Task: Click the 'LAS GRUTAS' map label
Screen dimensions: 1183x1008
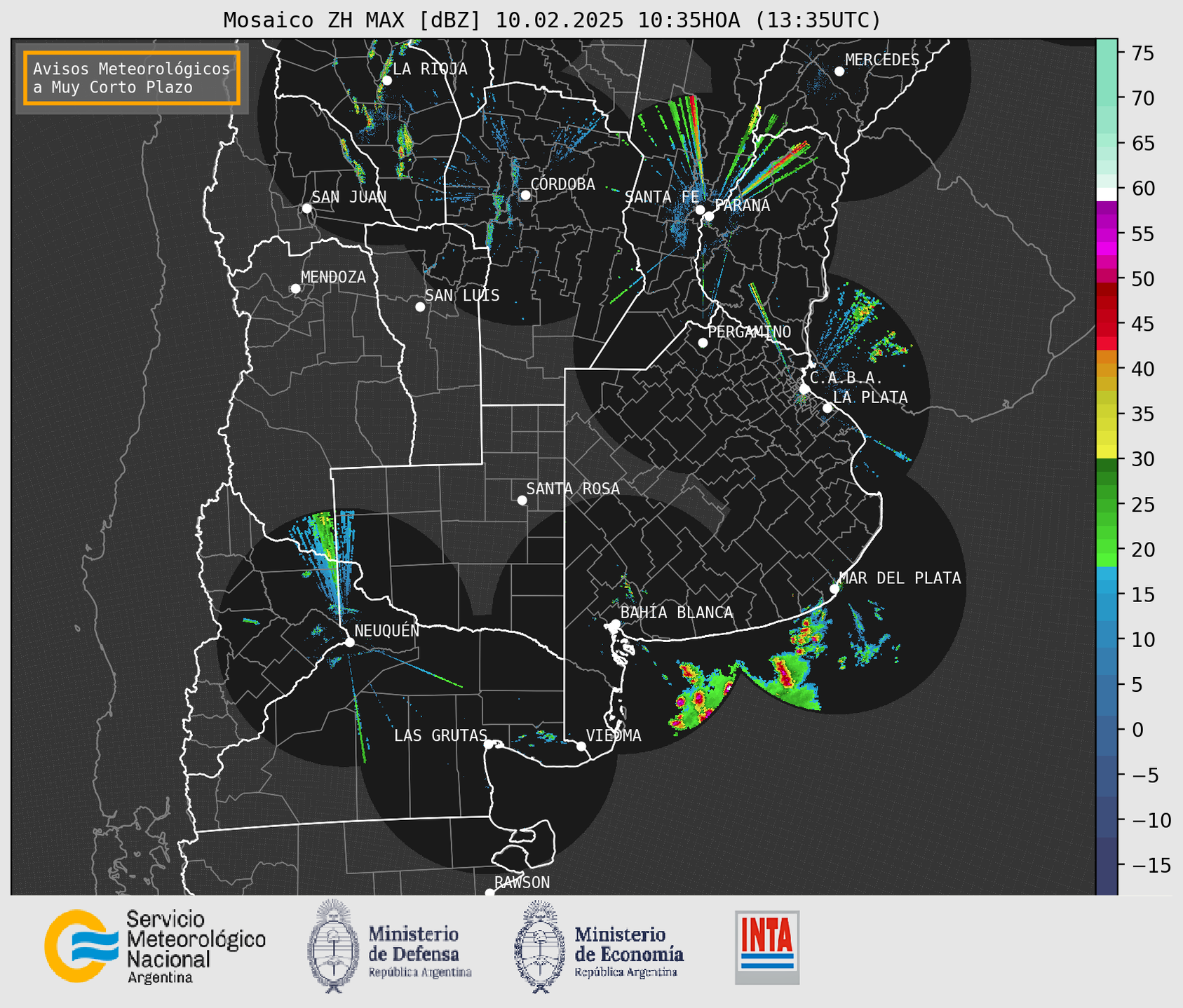Action: [x=440, y=735]
